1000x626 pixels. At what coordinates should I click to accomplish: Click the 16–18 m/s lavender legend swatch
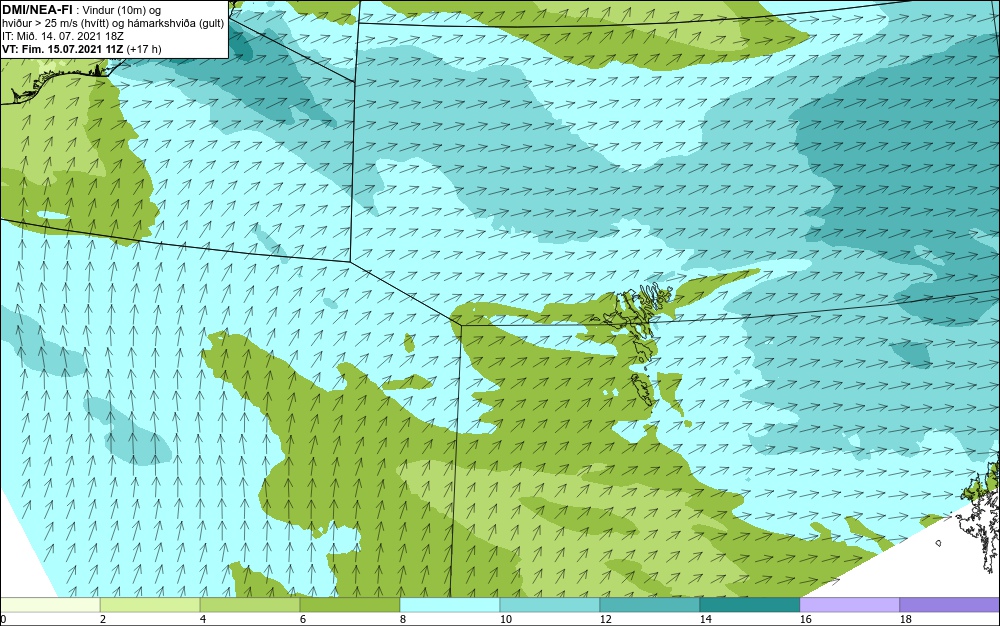click(x=849, y=605)
